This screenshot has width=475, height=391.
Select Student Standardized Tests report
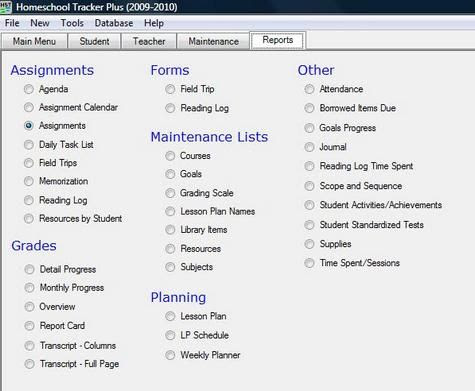click(309, 225)
